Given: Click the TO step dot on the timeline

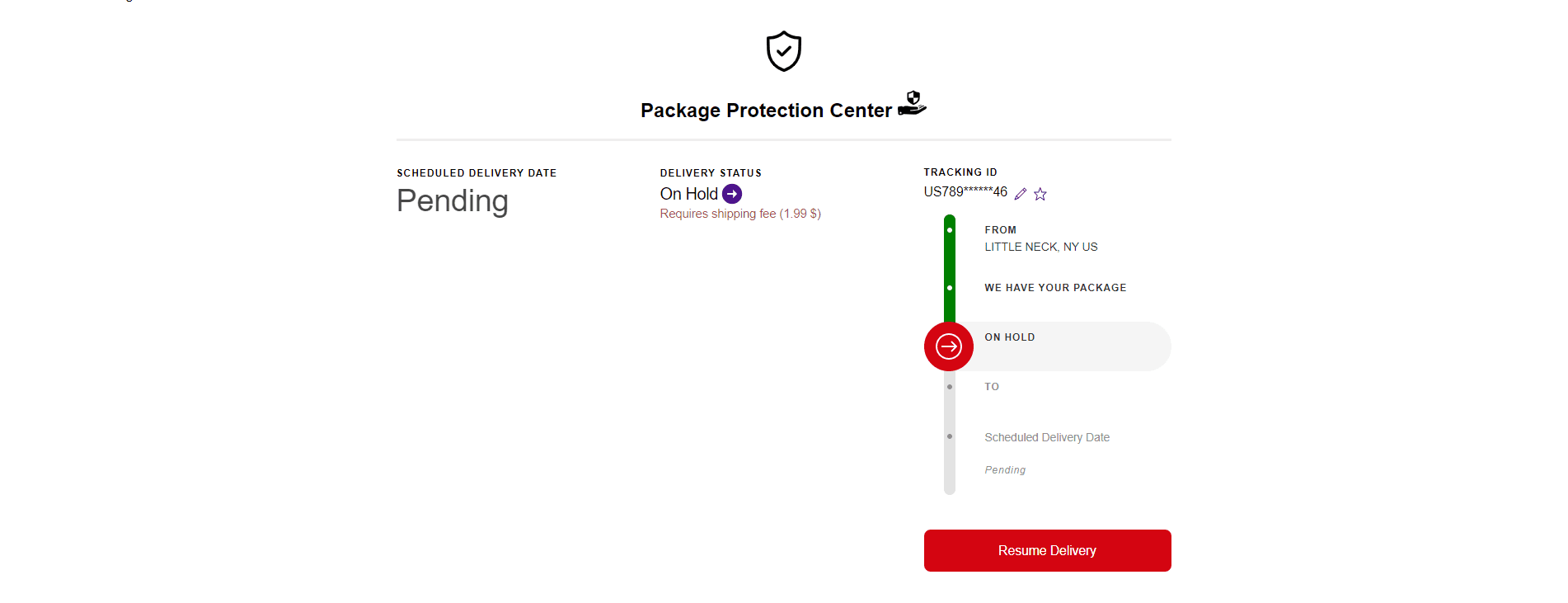Looking at the screenshot, I should pyautogui.click(x=950, y=387).
